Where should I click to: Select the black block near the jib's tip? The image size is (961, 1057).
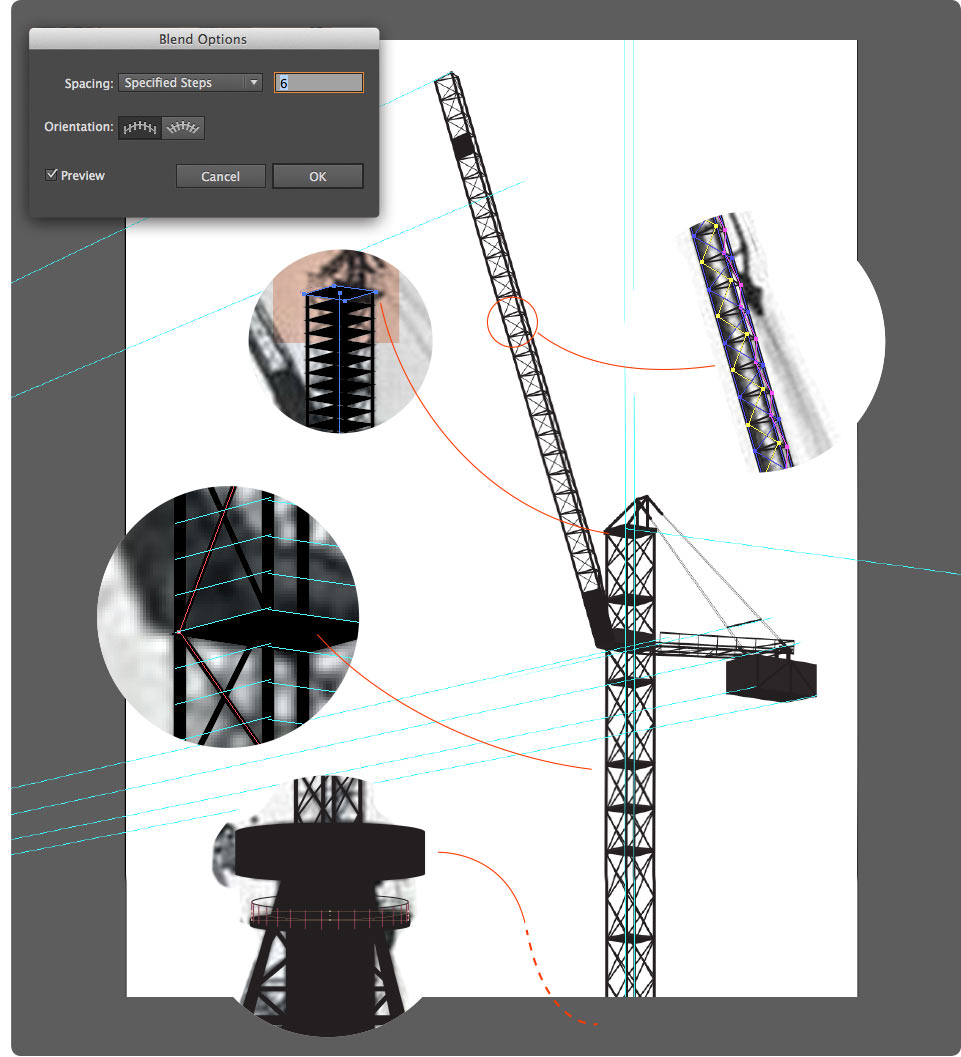[463, 146]
